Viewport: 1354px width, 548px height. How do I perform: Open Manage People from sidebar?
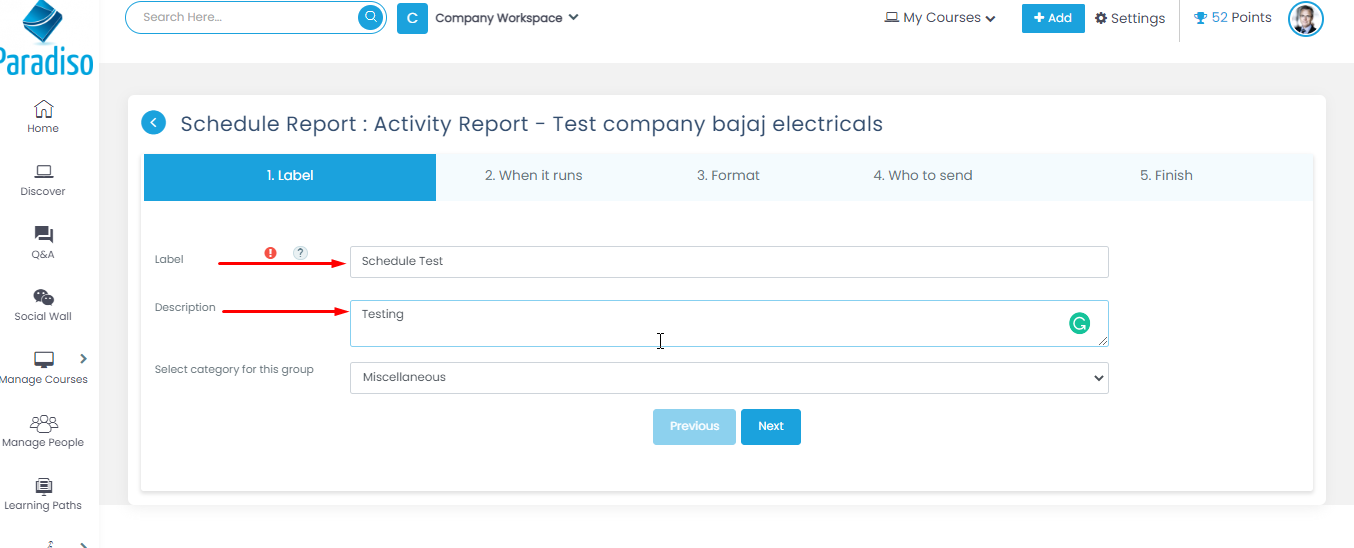pos(43,424)
